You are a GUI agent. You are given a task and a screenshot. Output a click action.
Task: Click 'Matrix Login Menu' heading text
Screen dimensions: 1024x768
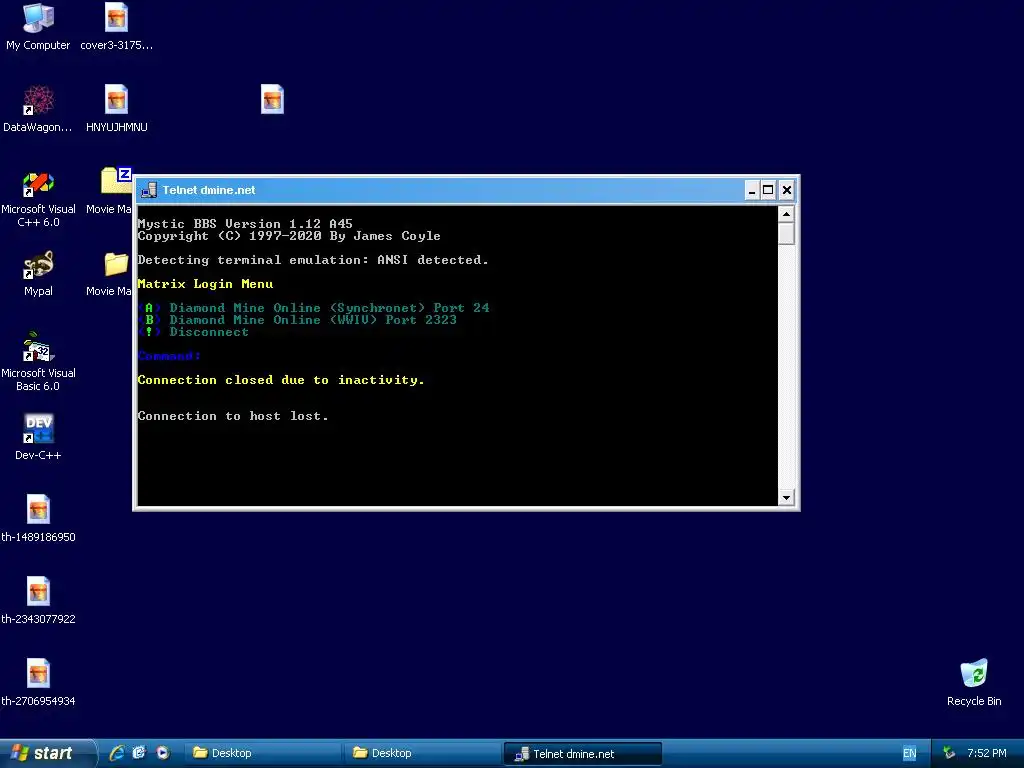(x=205, y=284)
